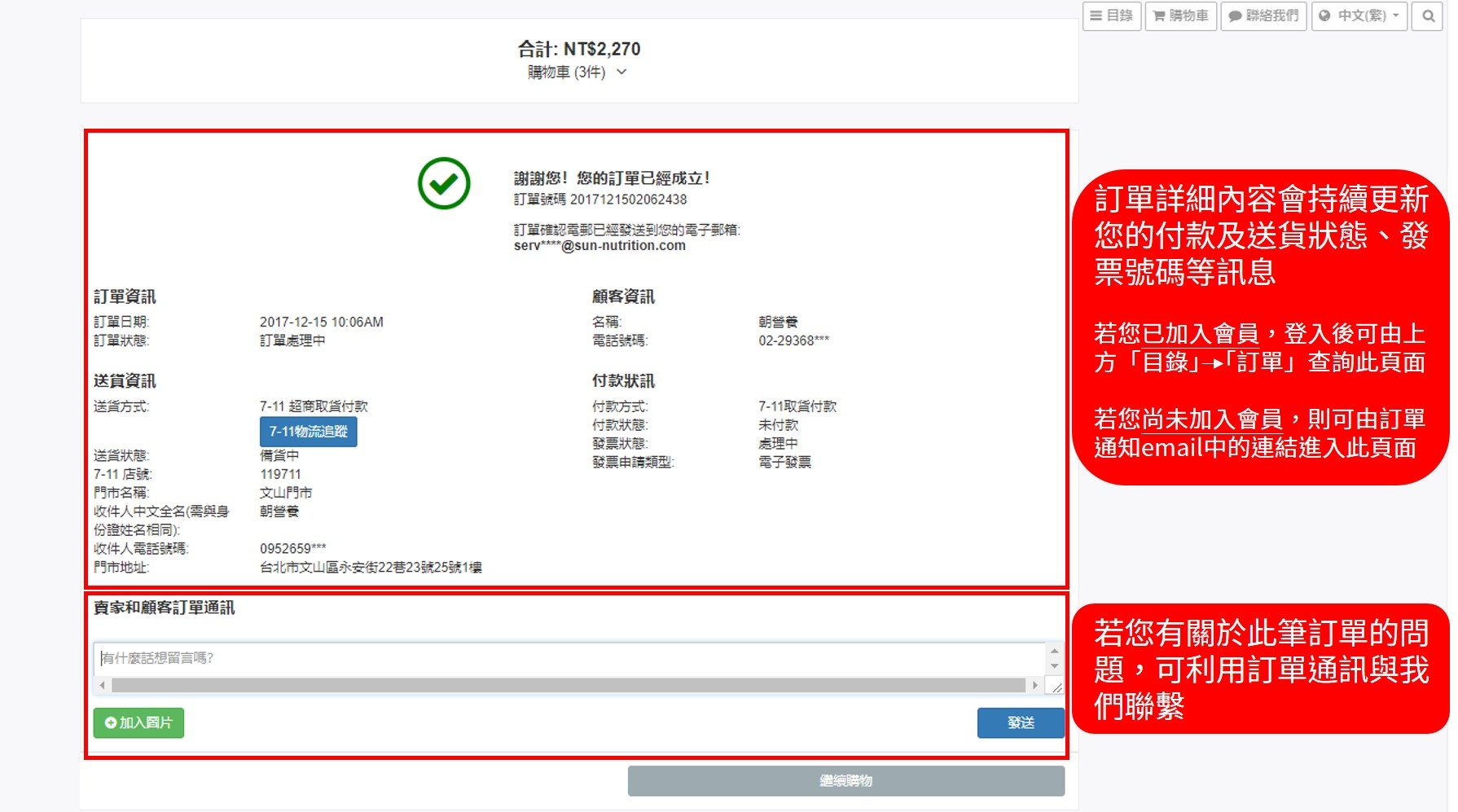Viewport: 1458px width, 812px height.
Task: Click the textarea scroll up arrow
Action: [1055, 651]
